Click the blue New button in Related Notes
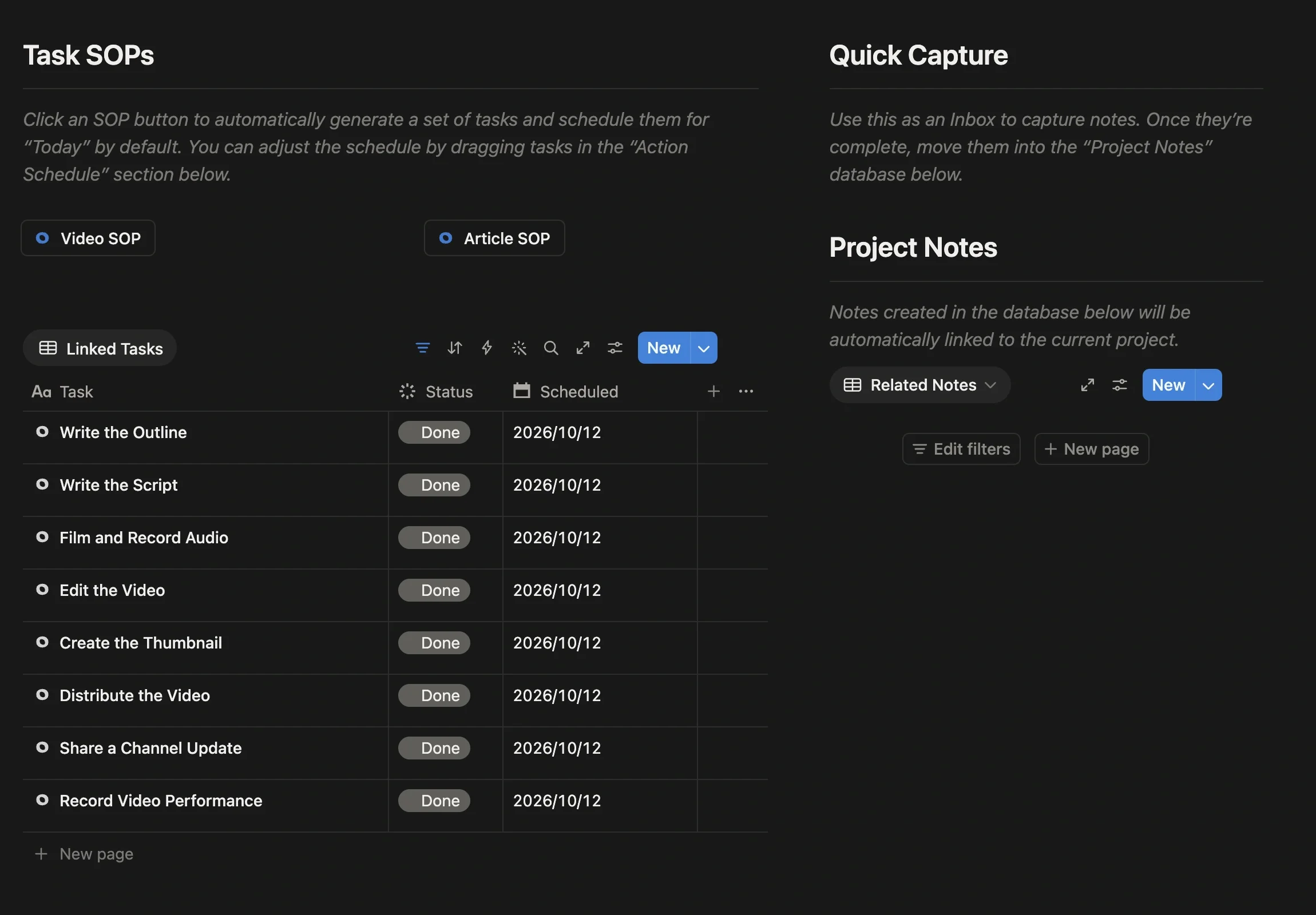The width and height of the screenshot is (1316, 915). pos(1168,385)
